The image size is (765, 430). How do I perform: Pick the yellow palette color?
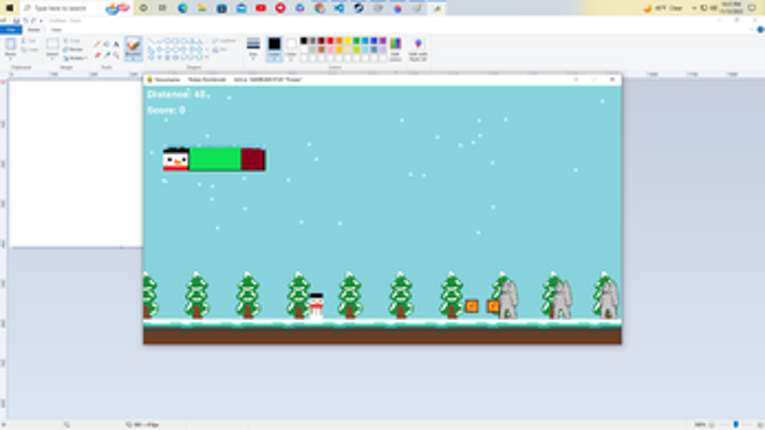[x=347, y=41]
